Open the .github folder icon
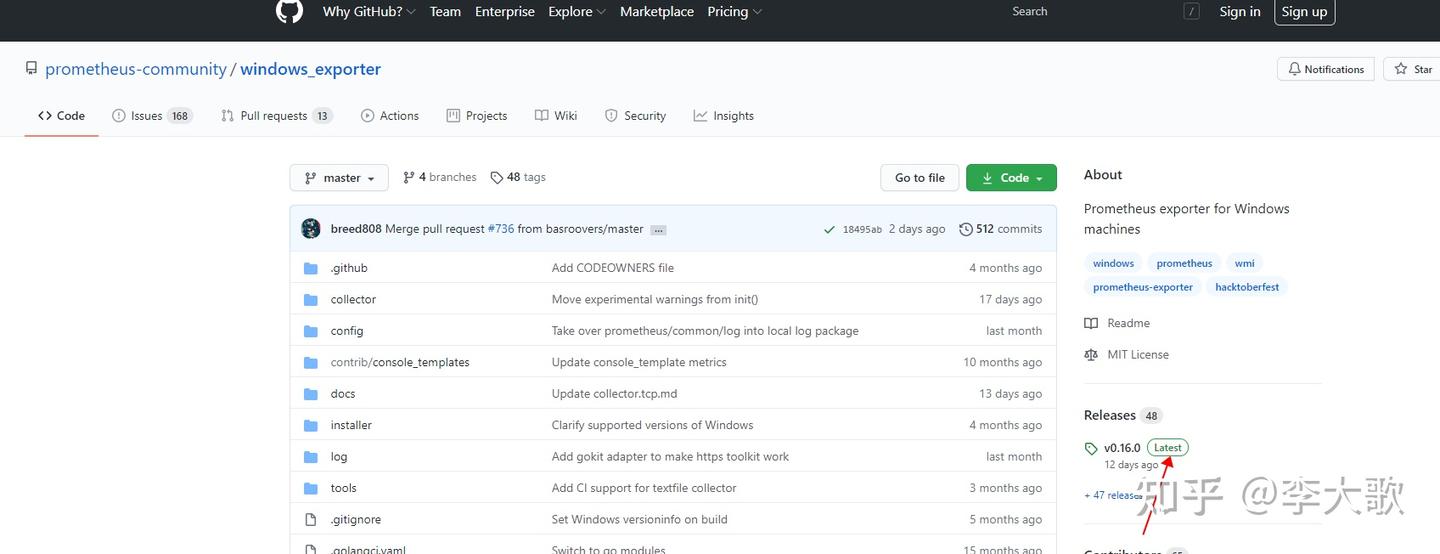 [x=311, y=268]
